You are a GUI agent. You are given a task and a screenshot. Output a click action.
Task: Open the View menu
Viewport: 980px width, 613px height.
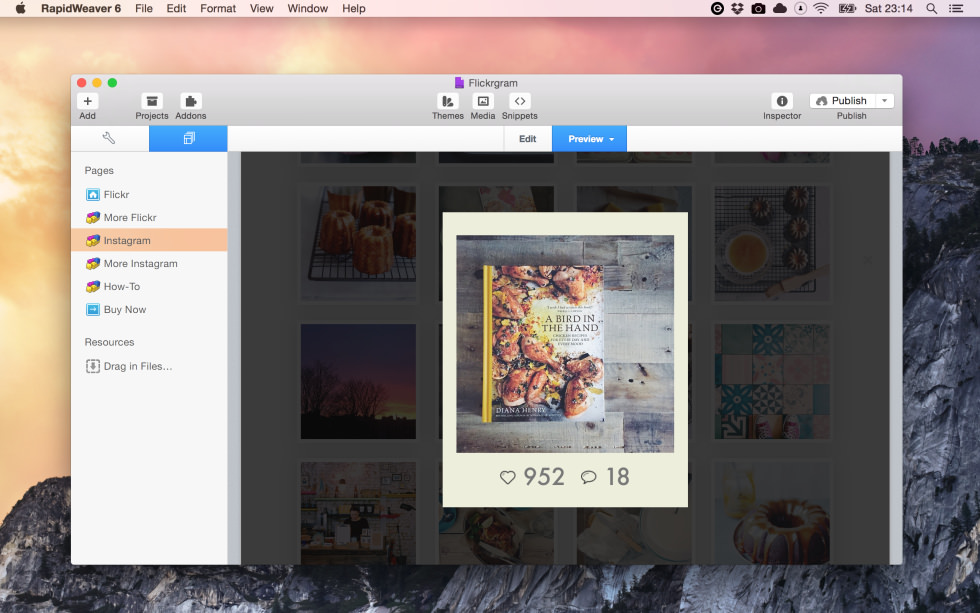[x=261, y=8]
